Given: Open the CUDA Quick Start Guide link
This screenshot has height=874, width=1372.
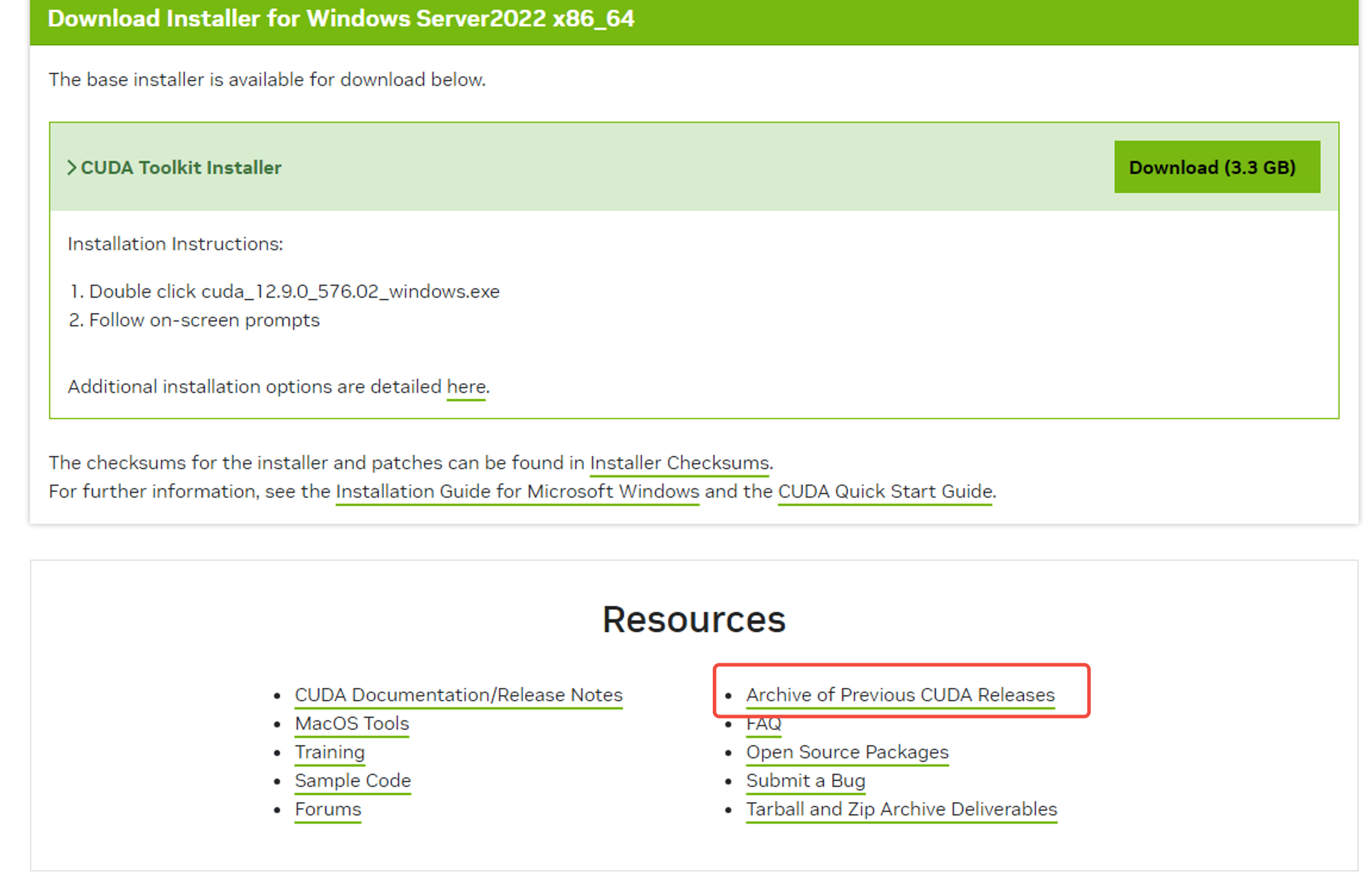Looking at the screenshot, I should (885, 492).
